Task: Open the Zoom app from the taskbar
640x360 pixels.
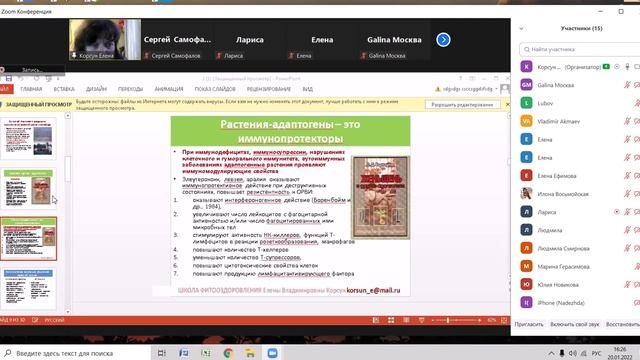Action: (272, 353)
